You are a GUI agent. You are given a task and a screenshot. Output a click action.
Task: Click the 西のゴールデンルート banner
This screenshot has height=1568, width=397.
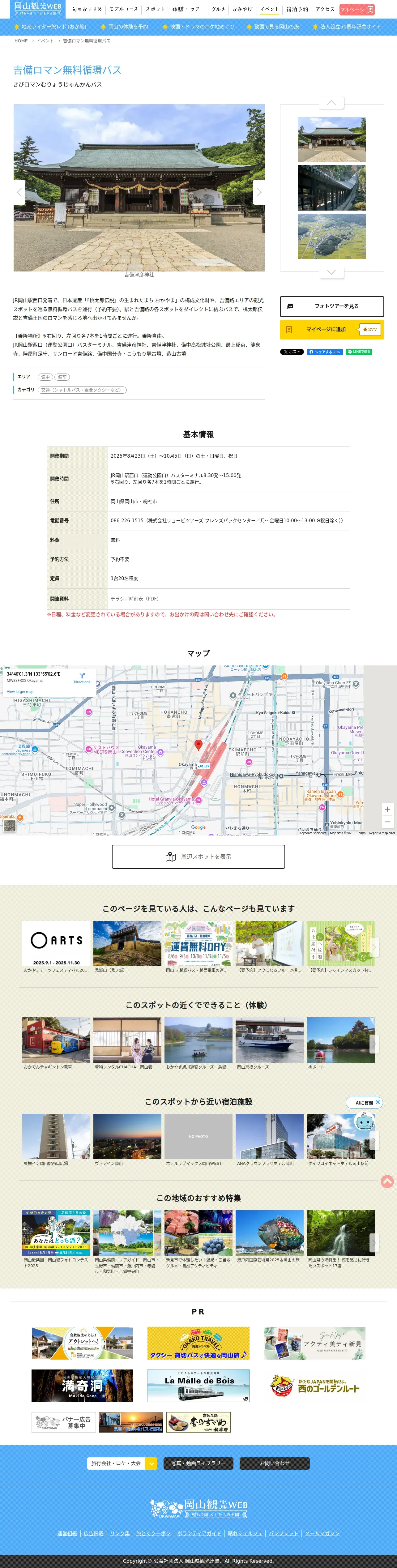pos(314,1385)
